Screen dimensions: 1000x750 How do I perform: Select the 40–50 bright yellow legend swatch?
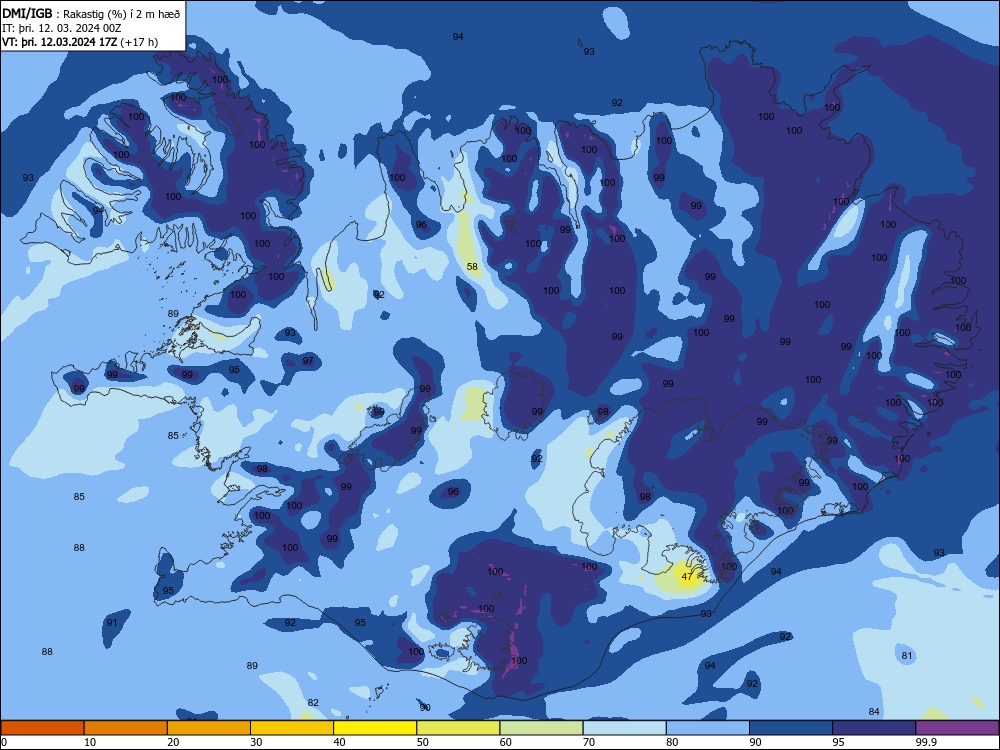tap(375, 728)
